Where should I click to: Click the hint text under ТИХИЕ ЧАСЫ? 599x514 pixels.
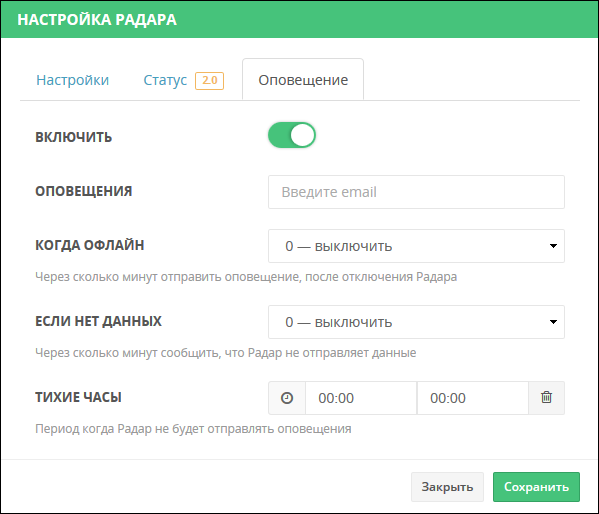click(x=193, y=429)
